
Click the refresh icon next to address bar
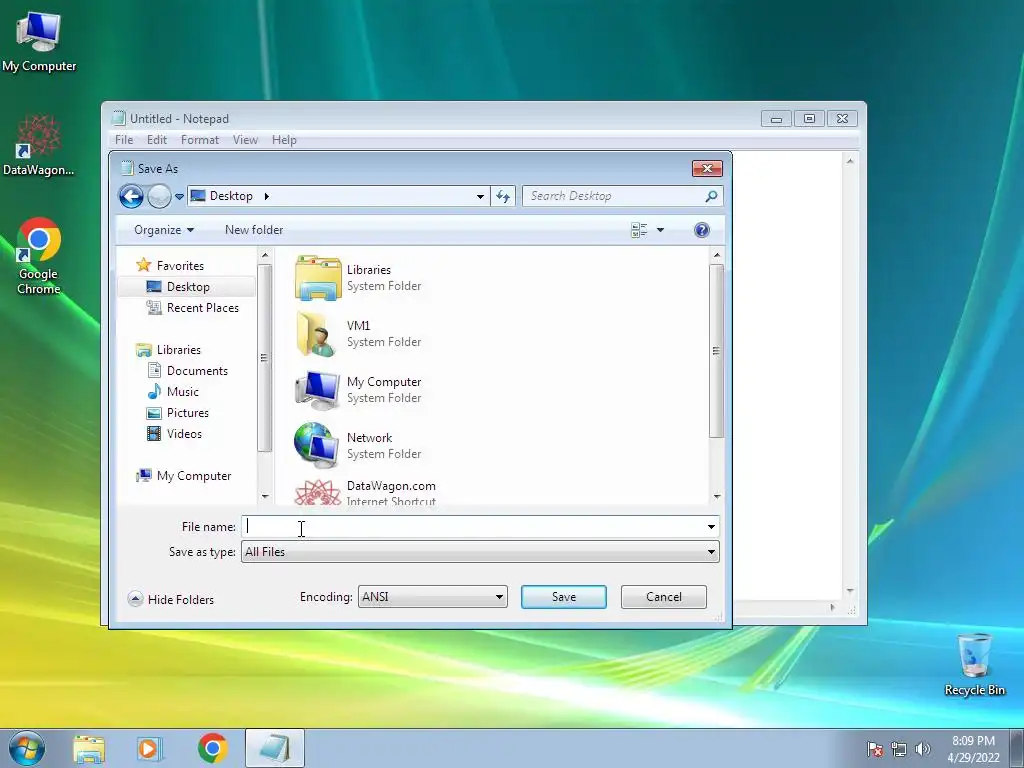click(x=503, y=196)
